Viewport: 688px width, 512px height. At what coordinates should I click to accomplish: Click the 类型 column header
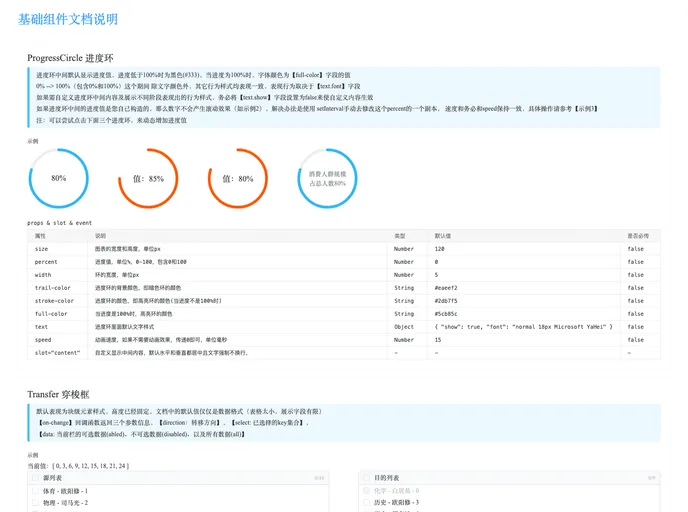[400, 235]
